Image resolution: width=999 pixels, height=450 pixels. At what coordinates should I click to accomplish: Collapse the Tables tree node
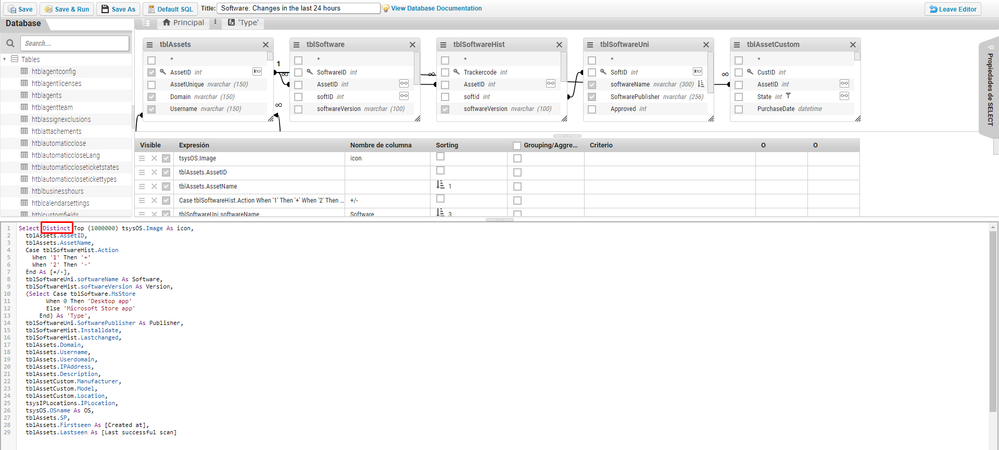point(6,59)
